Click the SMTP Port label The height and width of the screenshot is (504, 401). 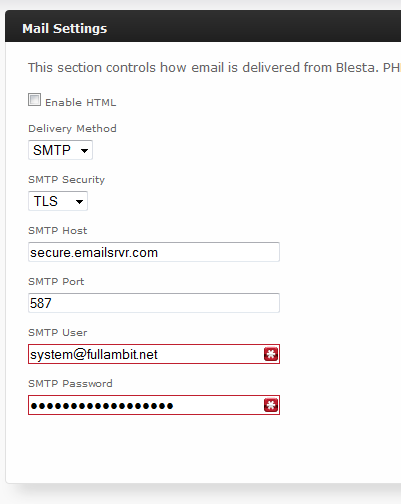(x=56, y=282)
